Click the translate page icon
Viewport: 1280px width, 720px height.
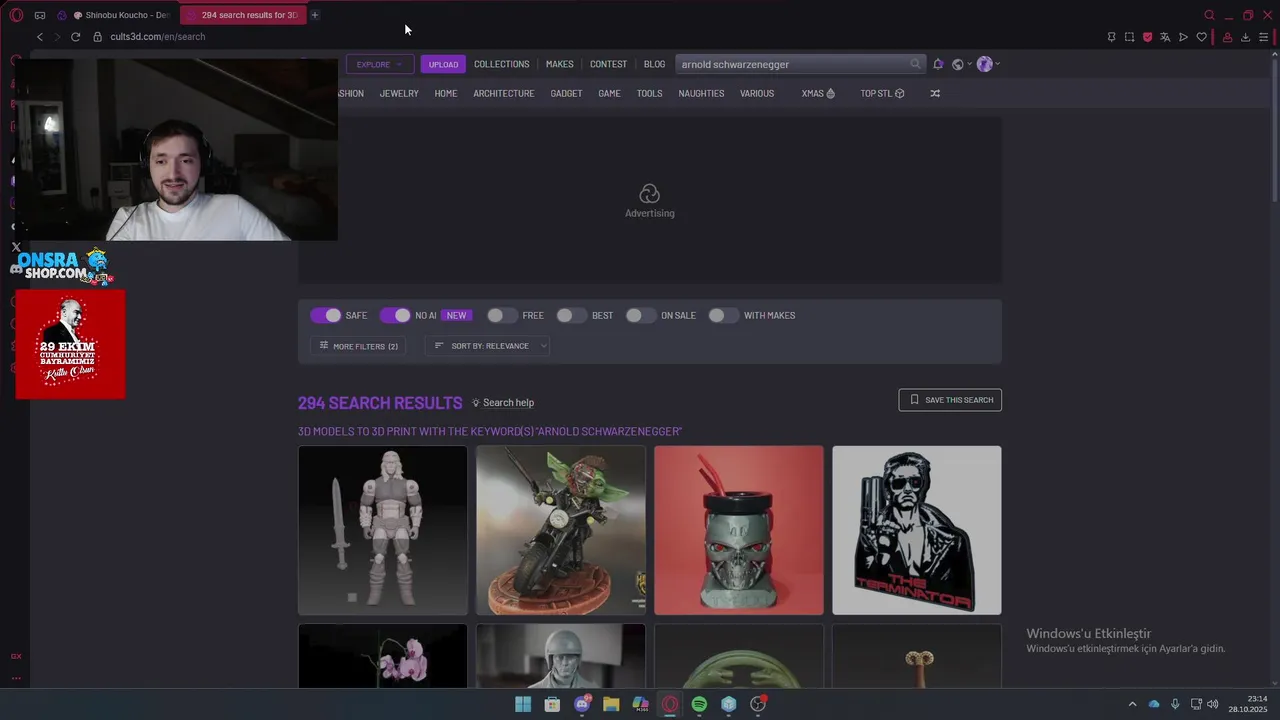tap(1165, 37)
